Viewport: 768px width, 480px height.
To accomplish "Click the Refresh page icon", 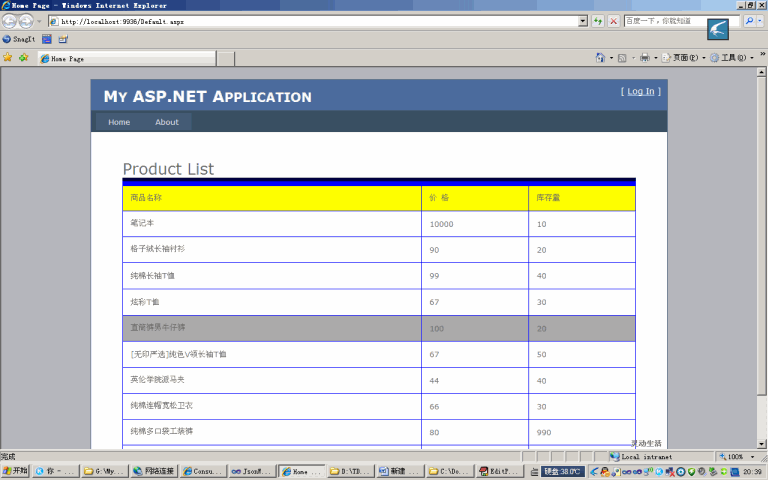I will (x=598, y=21).
